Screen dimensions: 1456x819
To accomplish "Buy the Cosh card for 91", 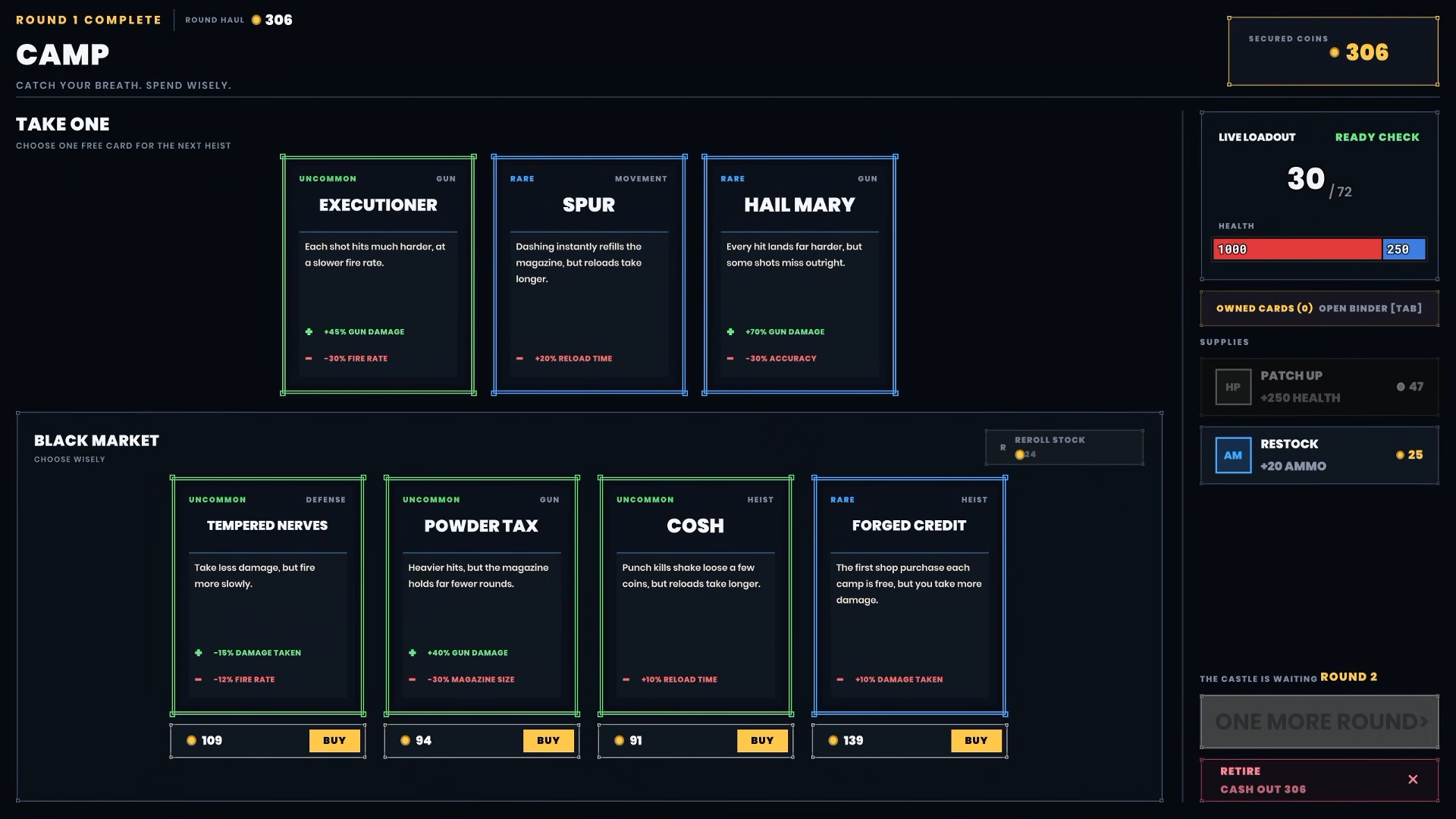I will click(x=762, y=741).
